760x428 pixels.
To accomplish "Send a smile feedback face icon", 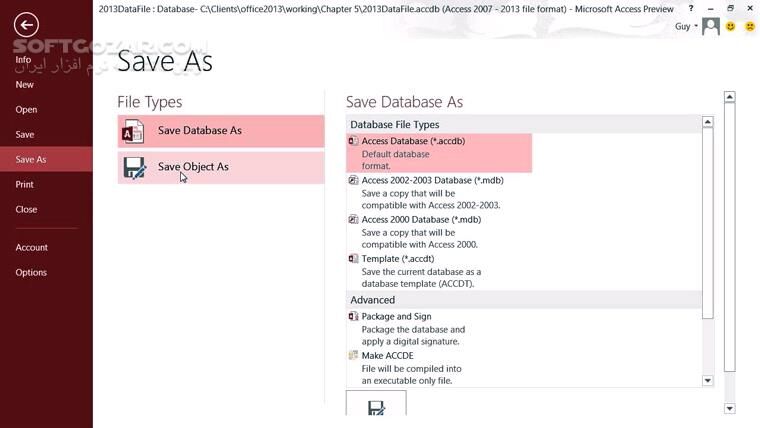I will tap(731, 27).
